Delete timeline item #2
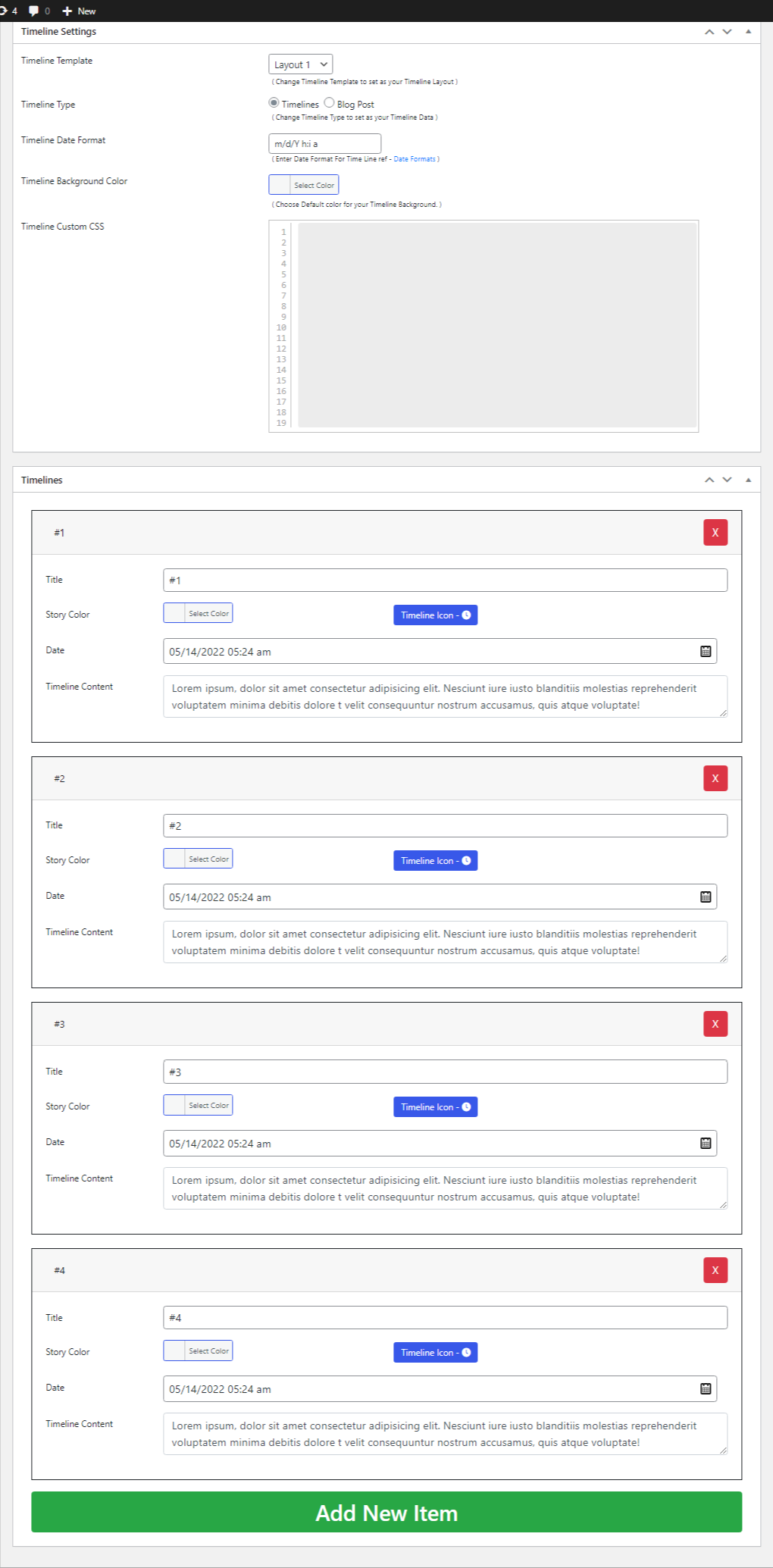The width and height of the screenshot is (773, 1568). pyautogui.click(x=715, y=778)
